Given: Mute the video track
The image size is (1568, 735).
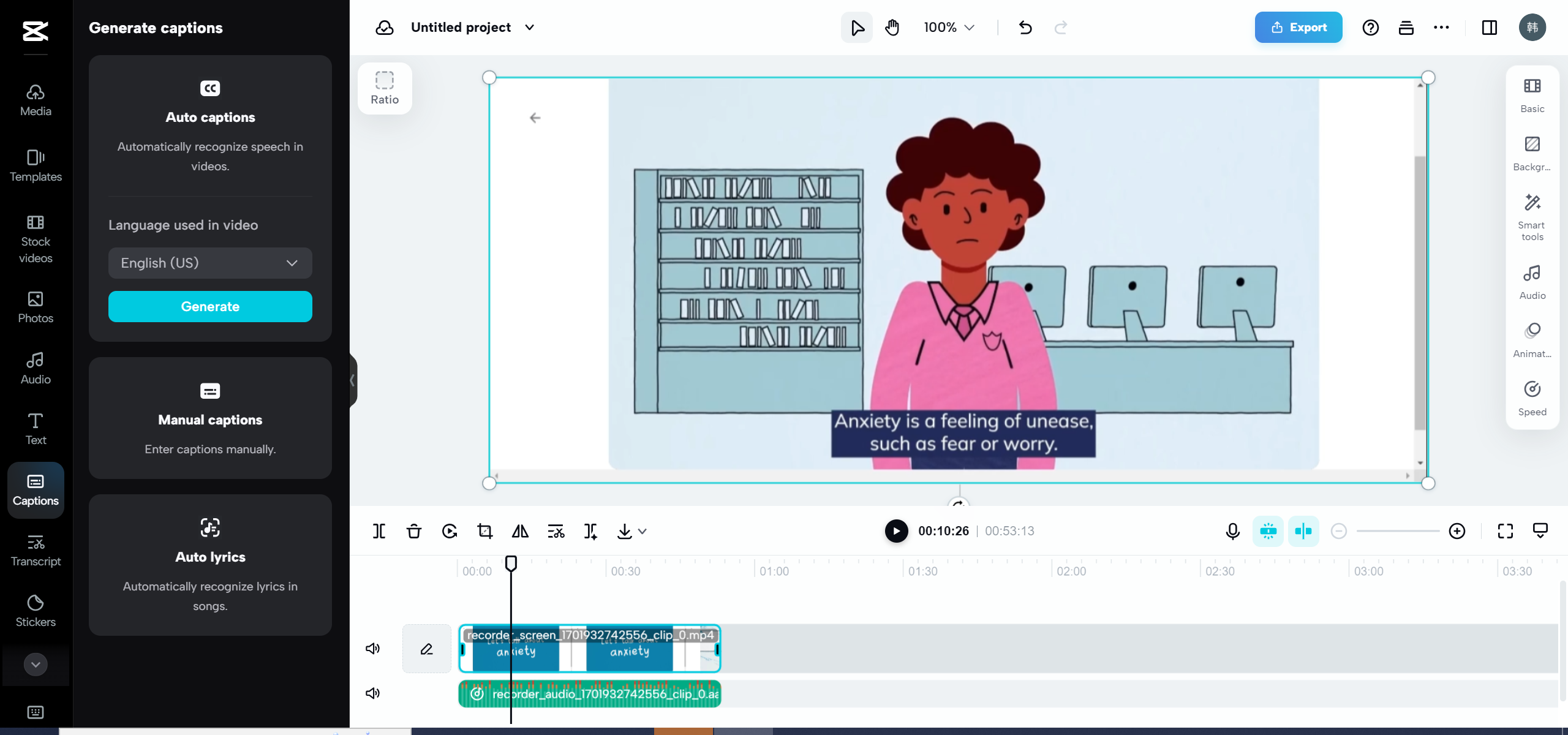Looking at the screenshot, I should [x=372, y=649].
